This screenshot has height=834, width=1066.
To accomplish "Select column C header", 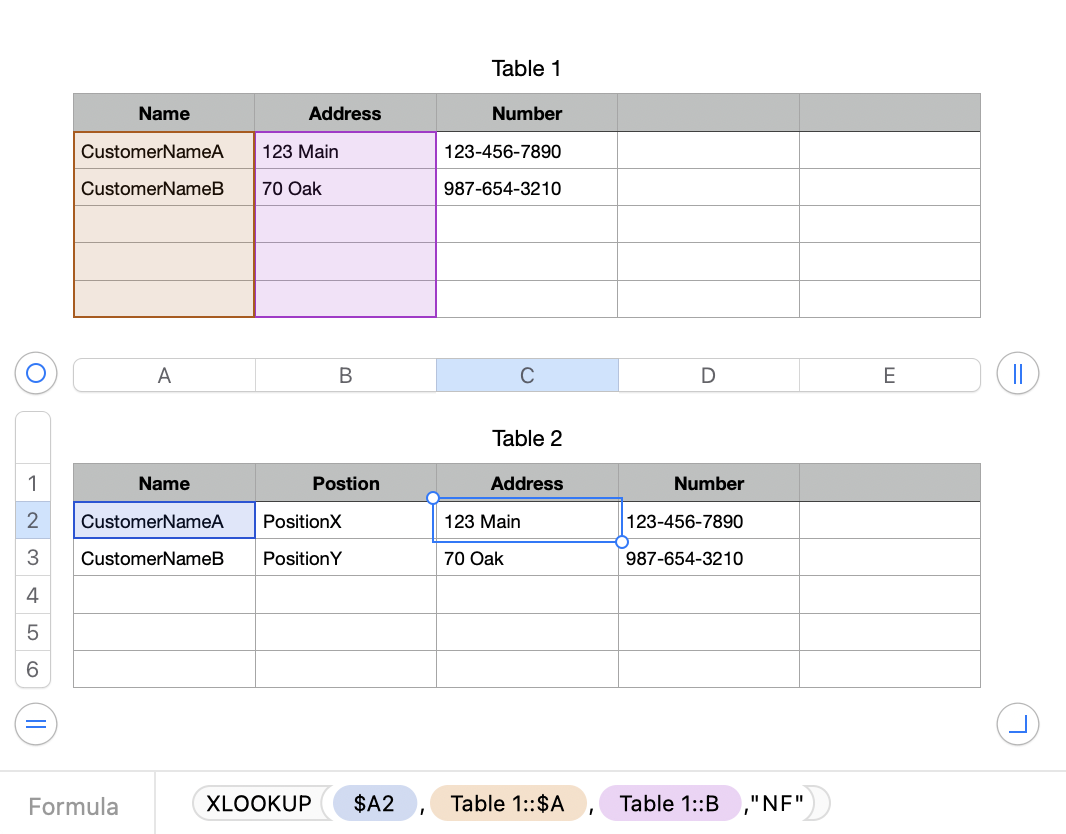I will [x=527, y=374].
